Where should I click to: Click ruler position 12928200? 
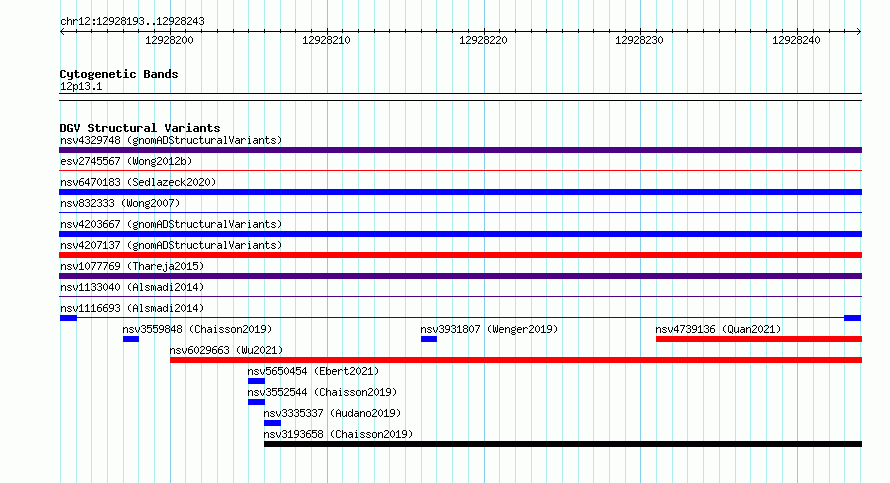[x=169, y=40]
